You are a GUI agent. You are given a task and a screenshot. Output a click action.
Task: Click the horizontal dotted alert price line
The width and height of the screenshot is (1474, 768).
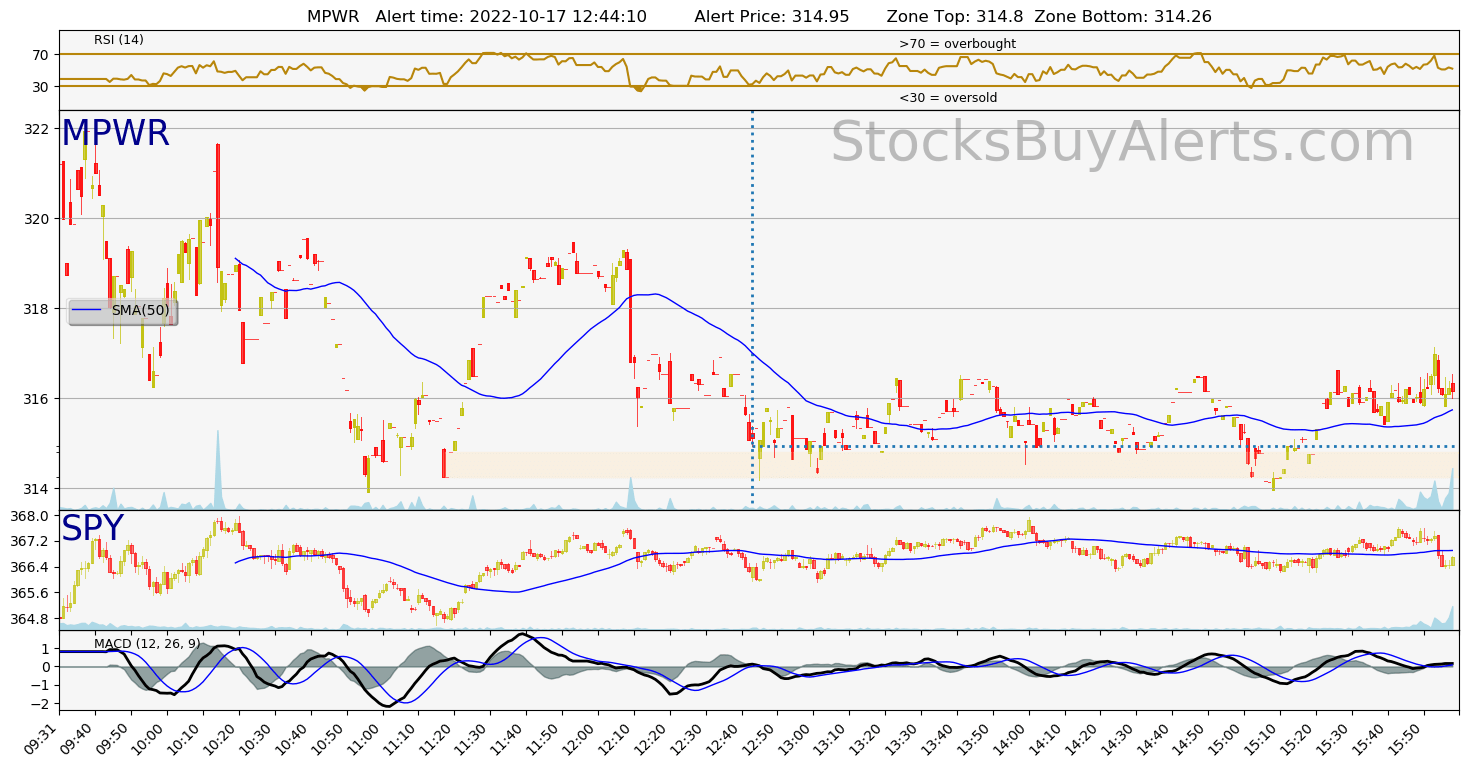[1105, 446]
